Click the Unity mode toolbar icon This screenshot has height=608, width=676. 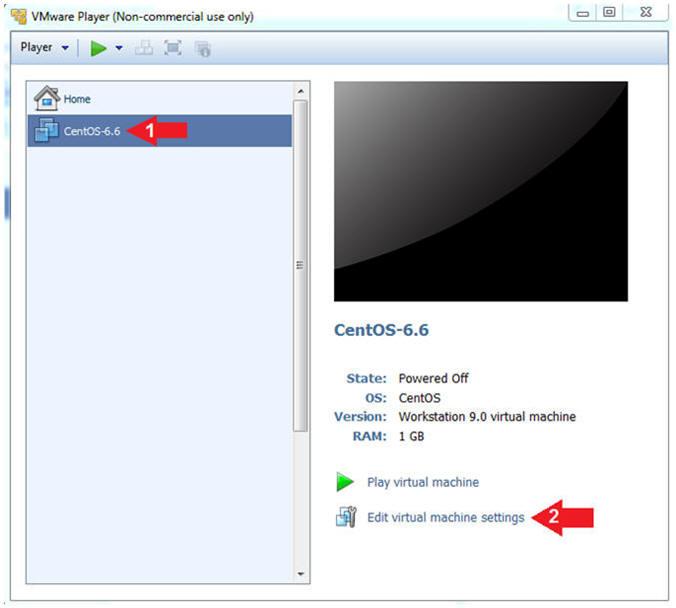pos(202,49)
